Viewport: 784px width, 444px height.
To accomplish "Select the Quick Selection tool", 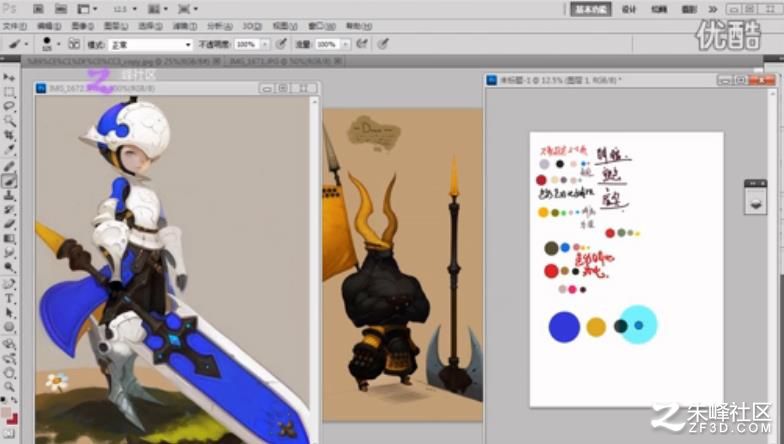I will [9, 120].
